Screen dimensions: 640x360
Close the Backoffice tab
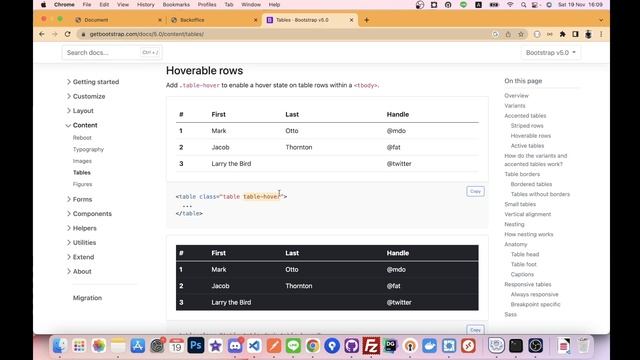(256, 20)
